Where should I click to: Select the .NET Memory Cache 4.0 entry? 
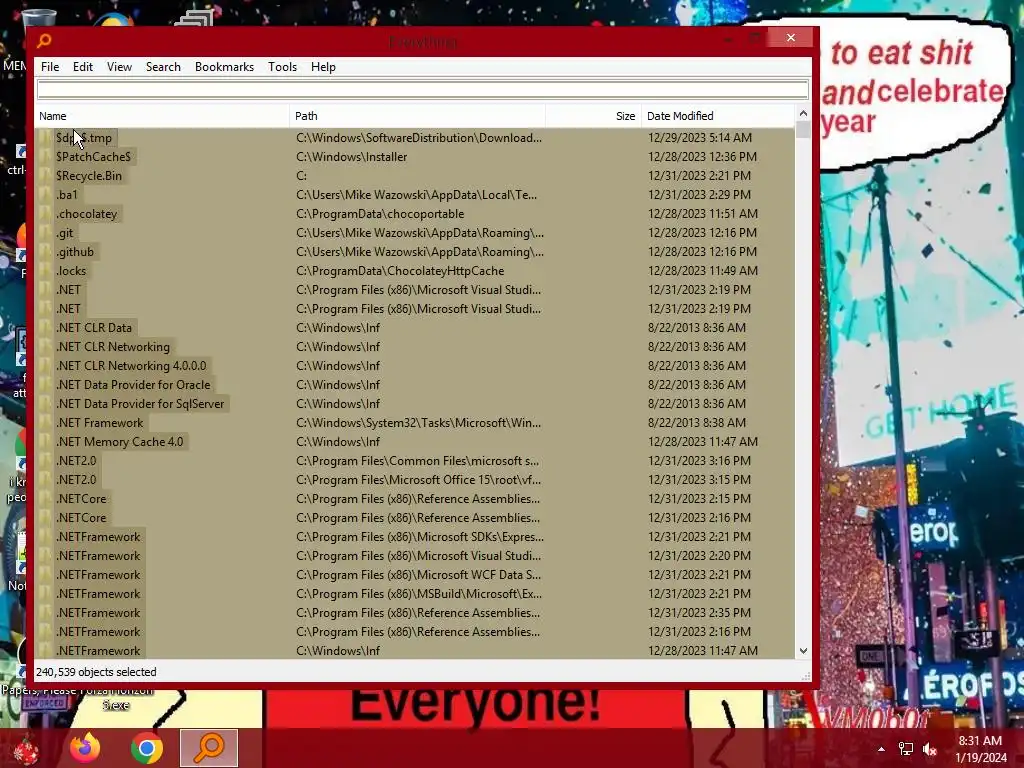click(x=120, y=441)
